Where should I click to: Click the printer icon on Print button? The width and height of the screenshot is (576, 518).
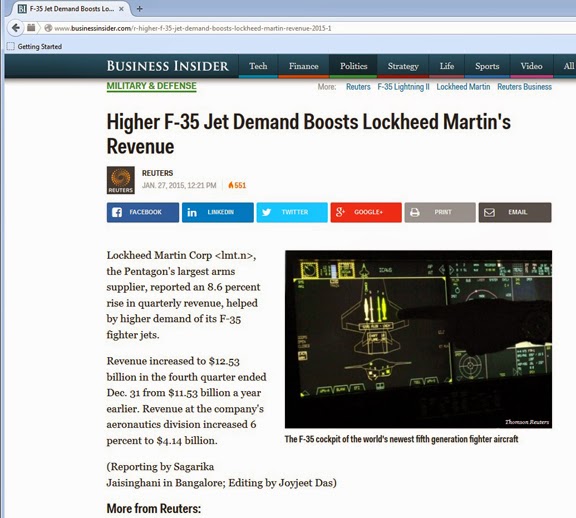415,212
